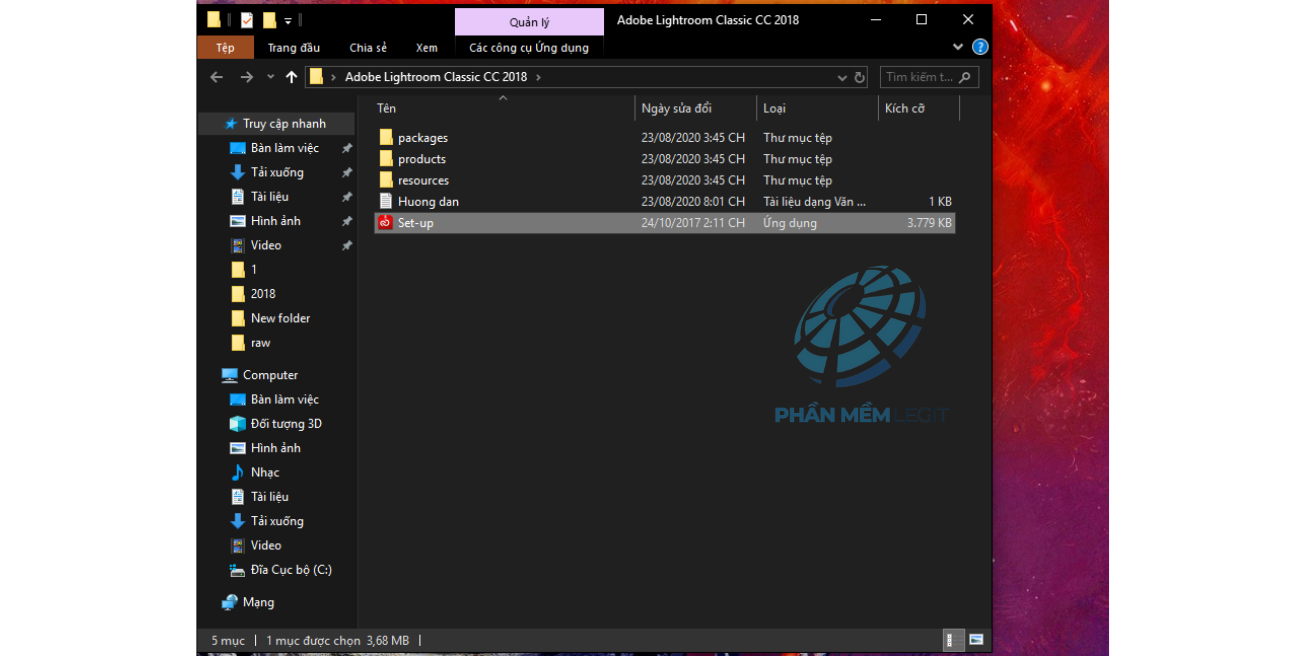Minimize the Explorer window
Image resolution: width=1305 pixels, height=656 pixels.
point(875,20)
